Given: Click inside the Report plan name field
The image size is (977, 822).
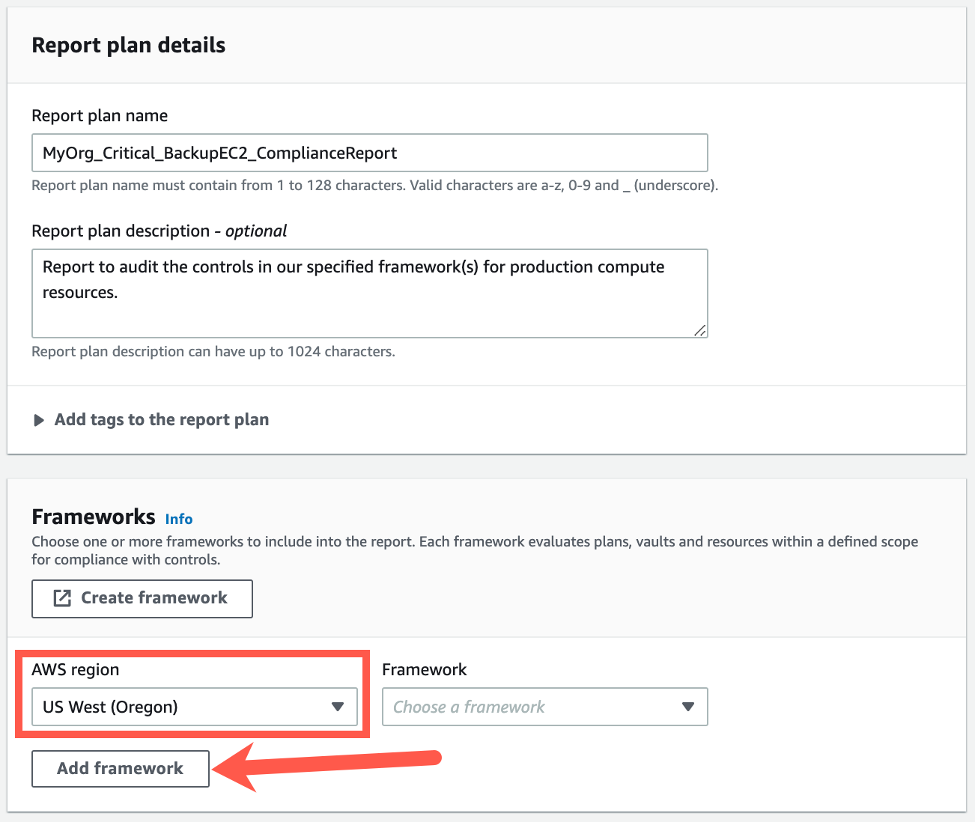Looking at the screenshot, I should (x=370, y=152).
